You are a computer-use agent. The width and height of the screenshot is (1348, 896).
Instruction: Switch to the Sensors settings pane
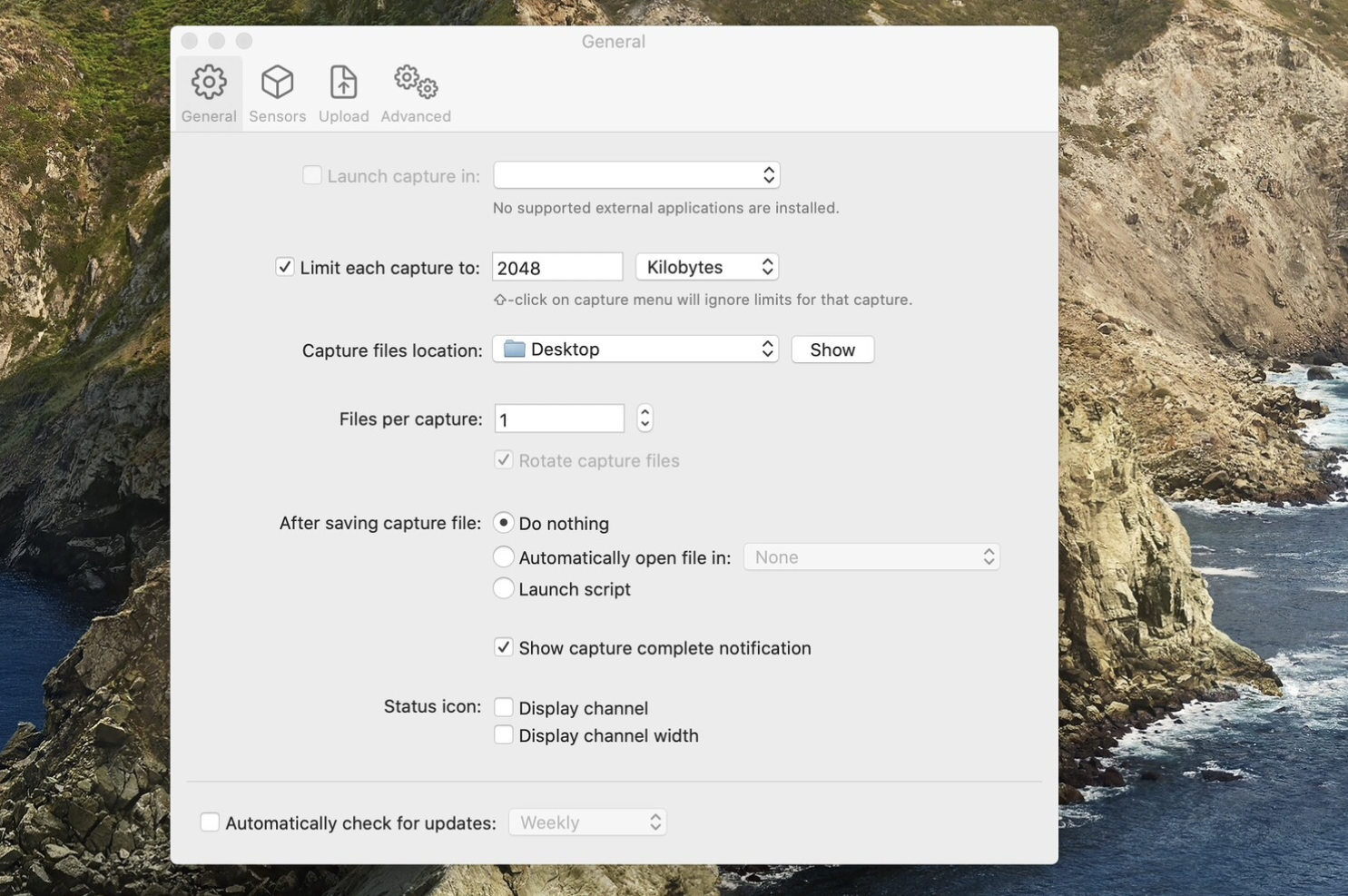277,91
